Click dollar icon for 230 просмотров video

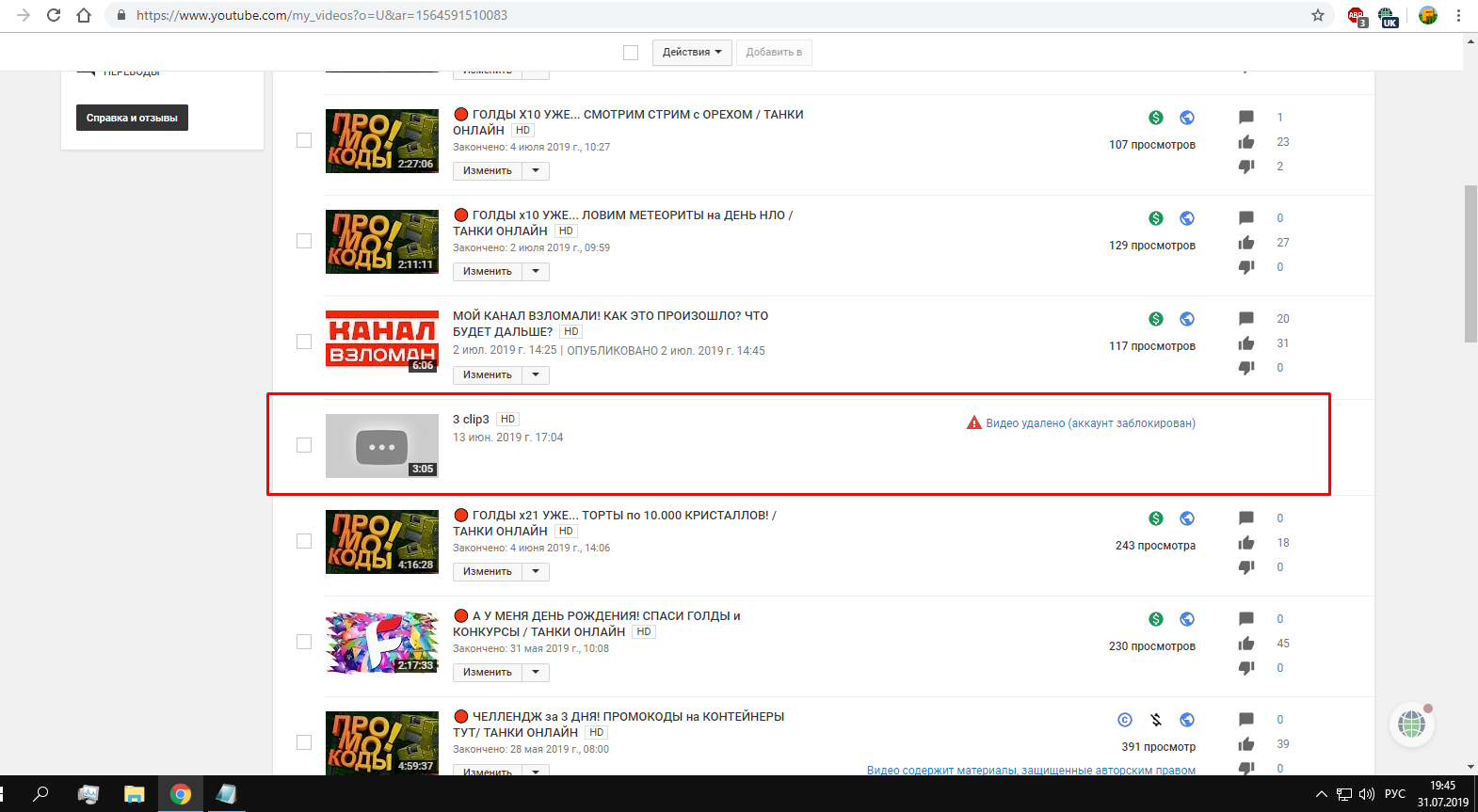tap(1156, 619)
